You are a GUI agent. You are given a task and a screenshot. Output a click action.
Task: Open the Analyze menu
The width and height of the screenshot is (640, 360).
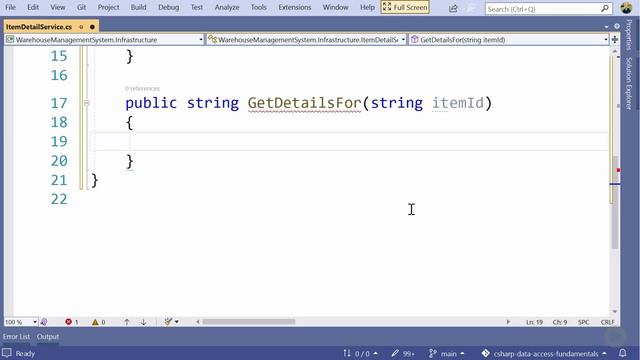tap(227, 7)
